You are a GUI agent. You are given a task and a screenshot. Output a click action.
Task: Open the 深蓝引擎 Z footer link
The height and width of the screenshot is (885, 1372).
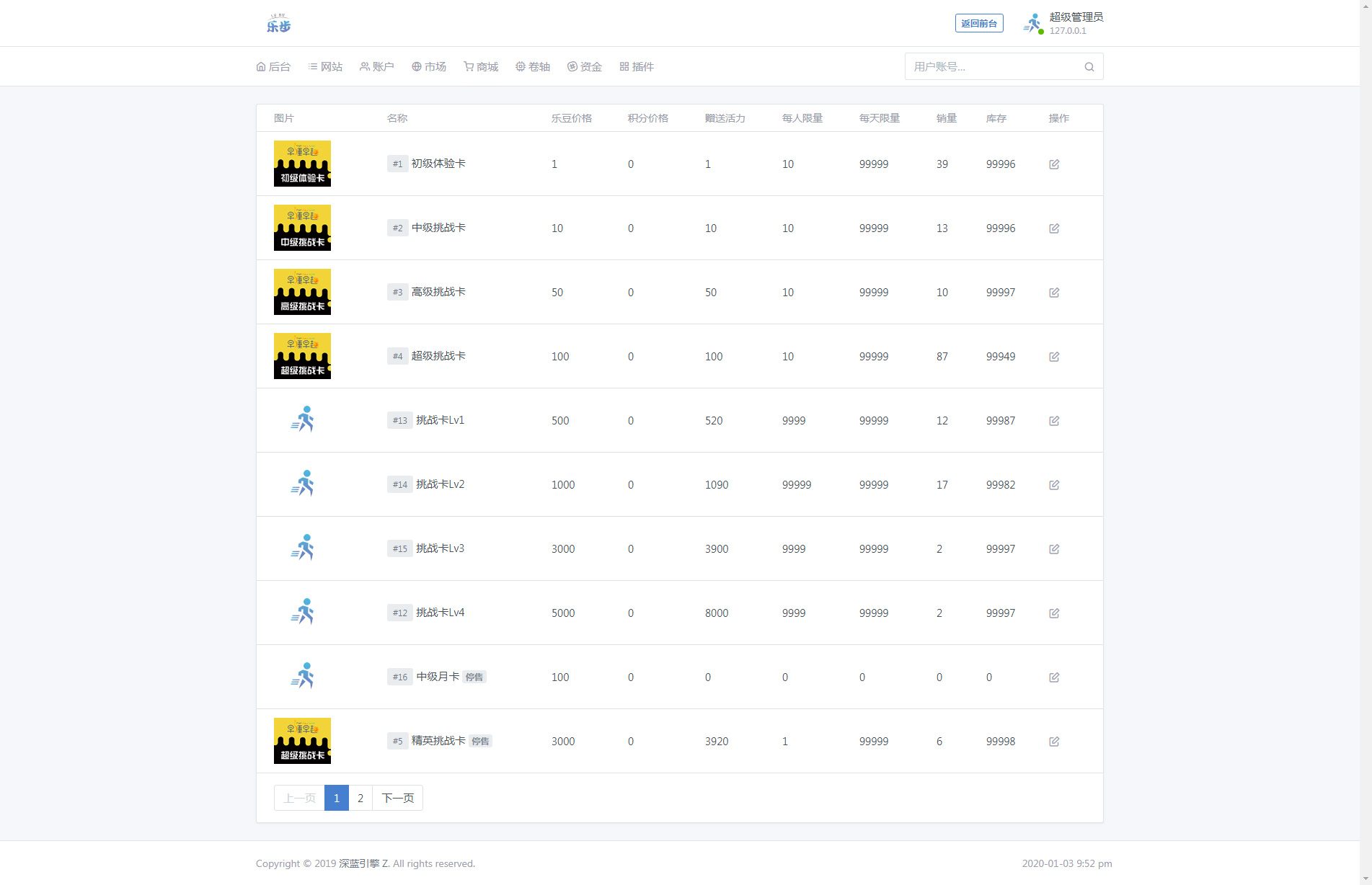pos(364,863)
